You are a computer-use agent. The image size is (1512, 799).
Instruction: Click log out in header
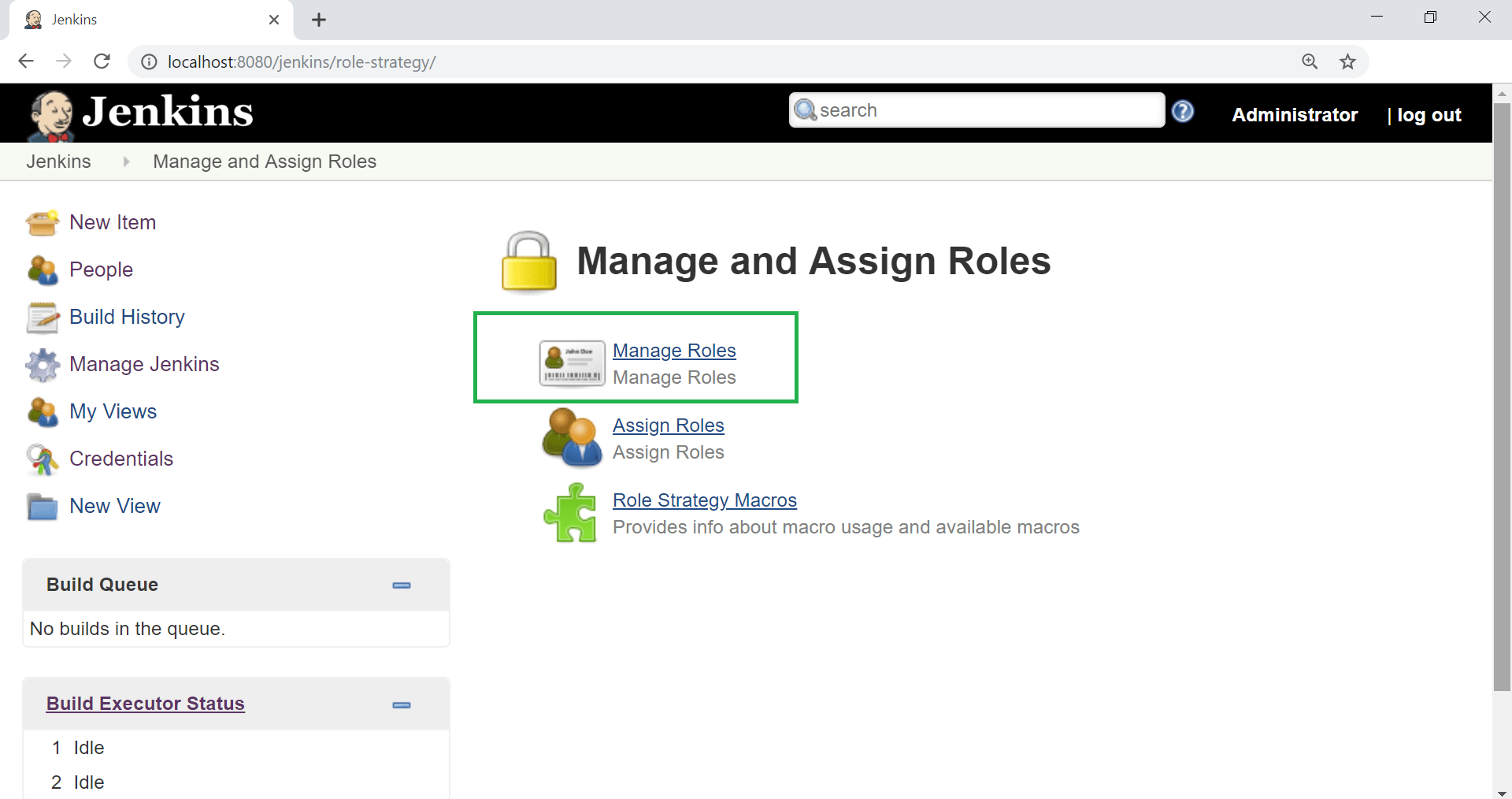point(1429,115)
